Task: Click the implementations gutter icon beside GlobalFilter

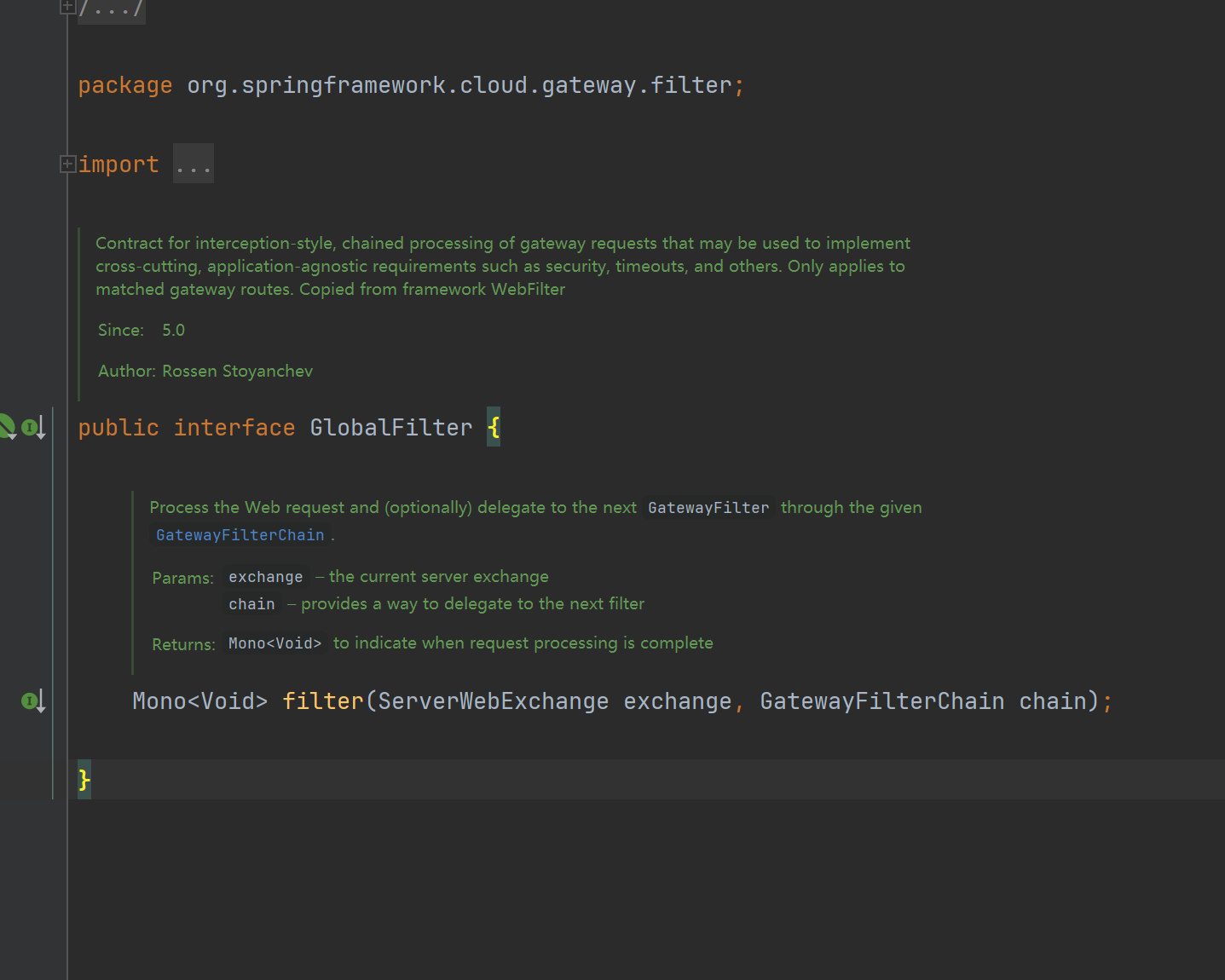Action: point(34,428)
